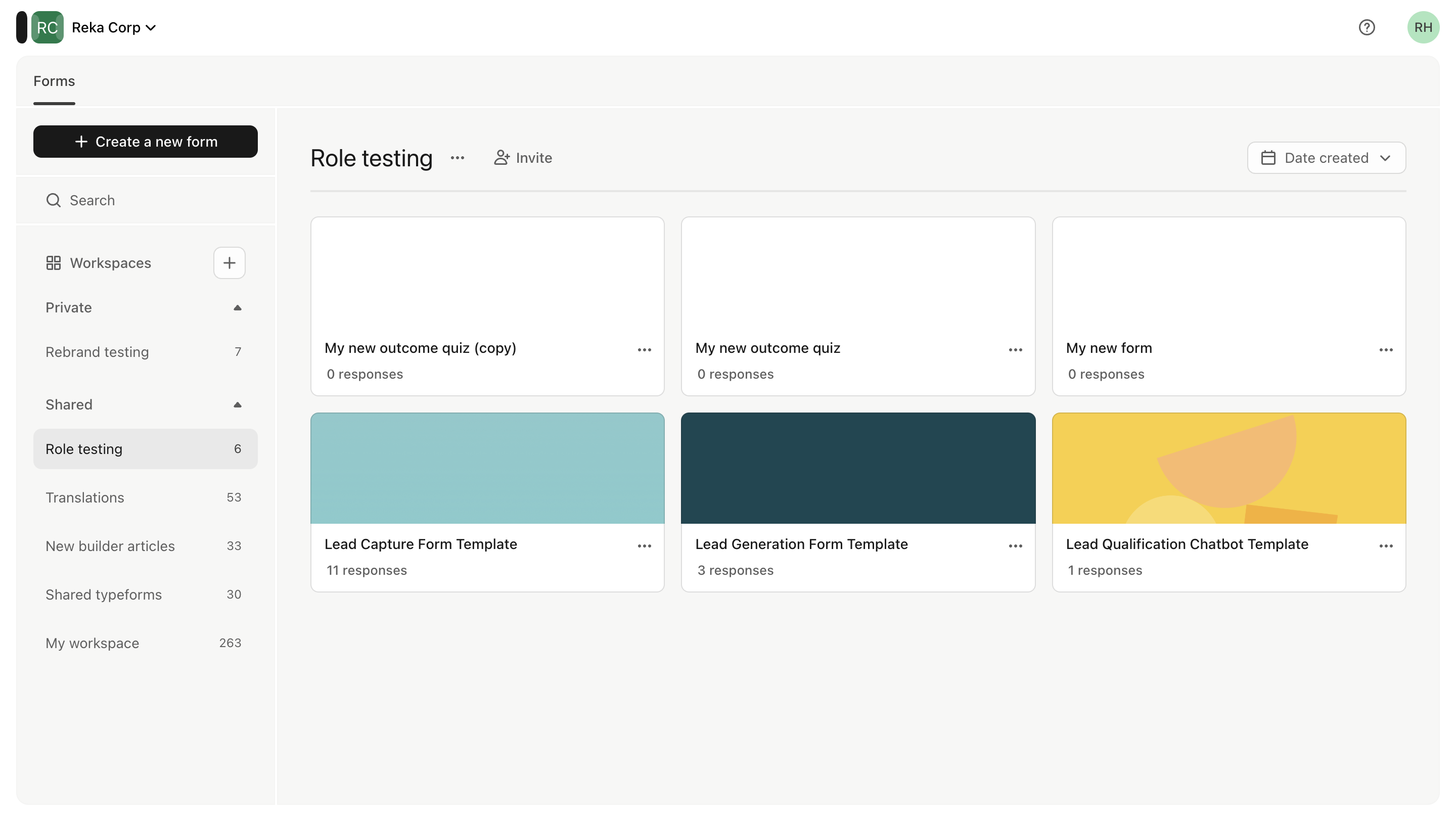The width and height of the screenshot is (1456, 821).
Task: Open options menu for My new outcome quiz
Action: pos(1015,350)
